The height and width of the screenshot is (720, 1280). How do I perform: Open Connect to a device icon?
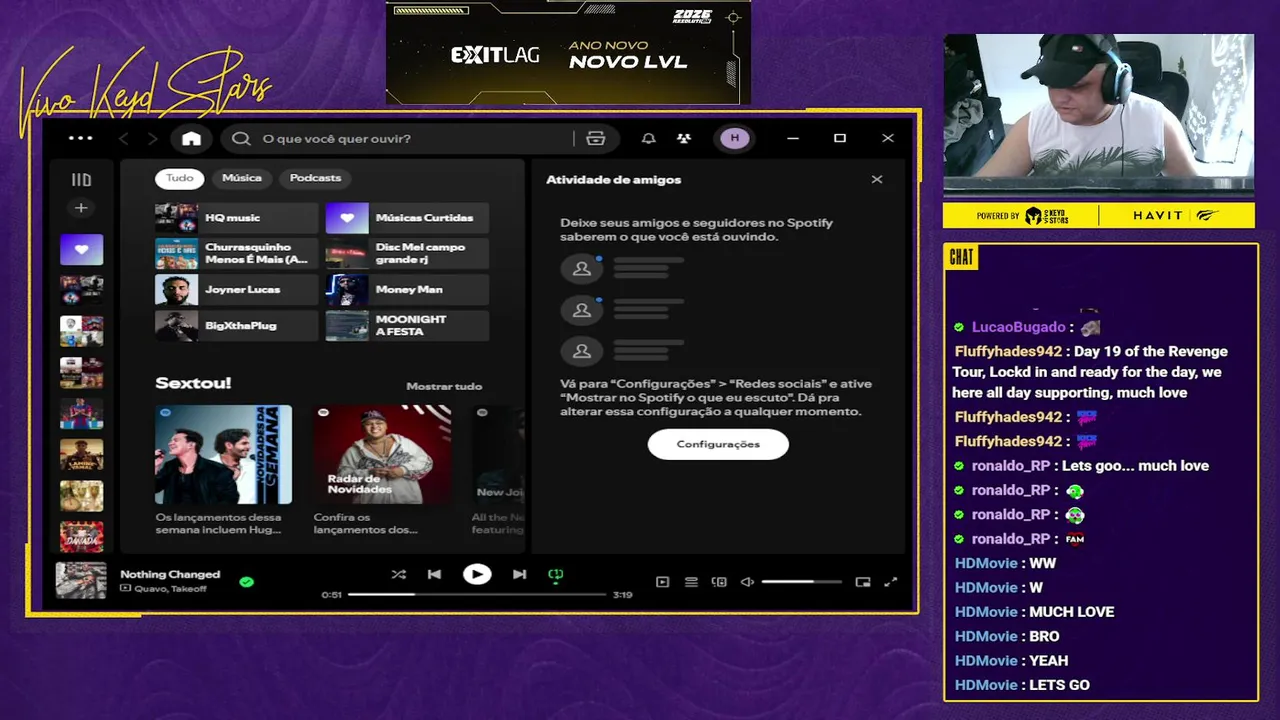pyautogui.click(x=719, y=582)
